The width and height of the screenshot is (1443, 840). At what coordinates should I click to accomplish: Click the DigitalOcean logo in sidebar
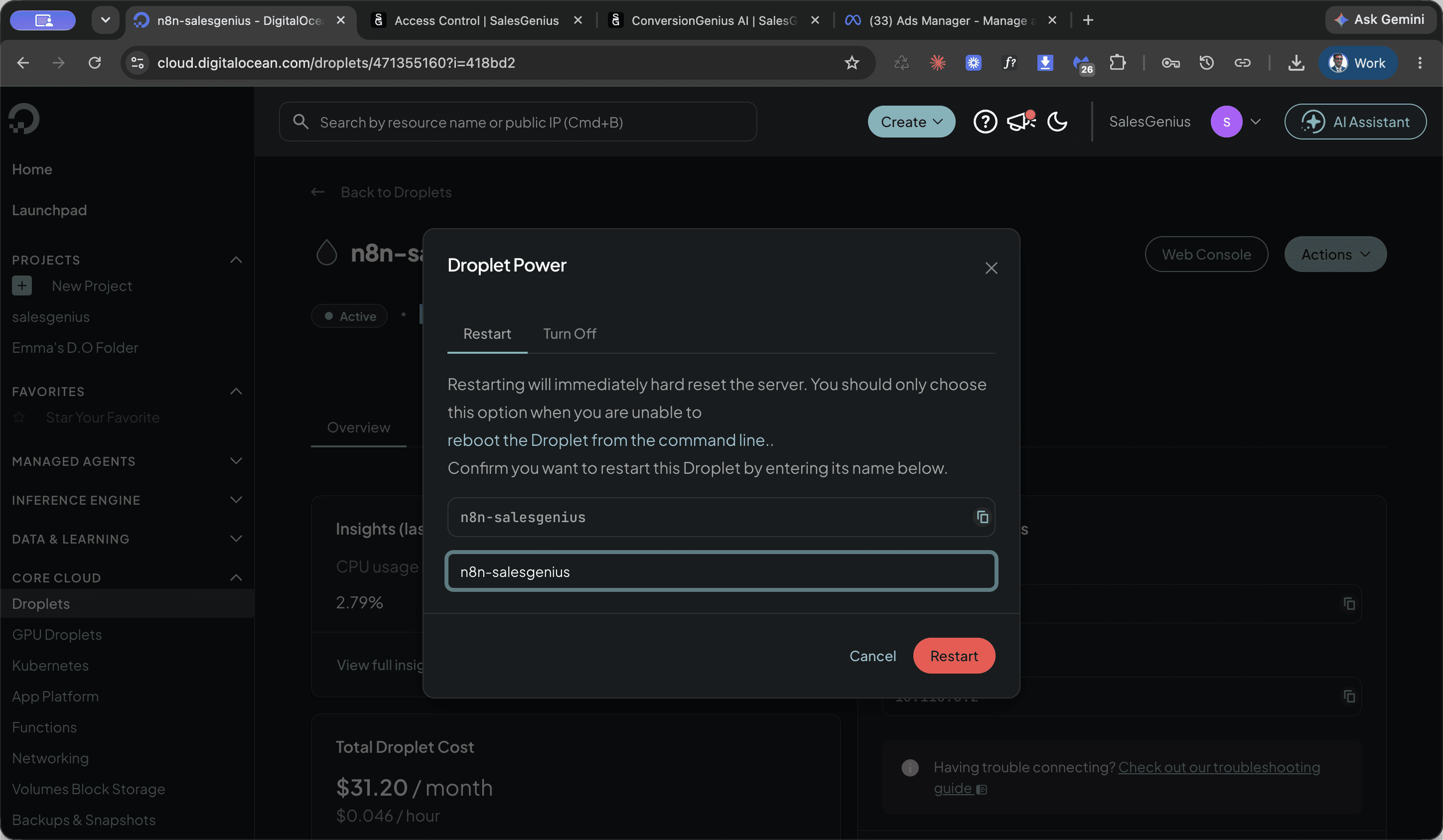[x=24, y=119]
